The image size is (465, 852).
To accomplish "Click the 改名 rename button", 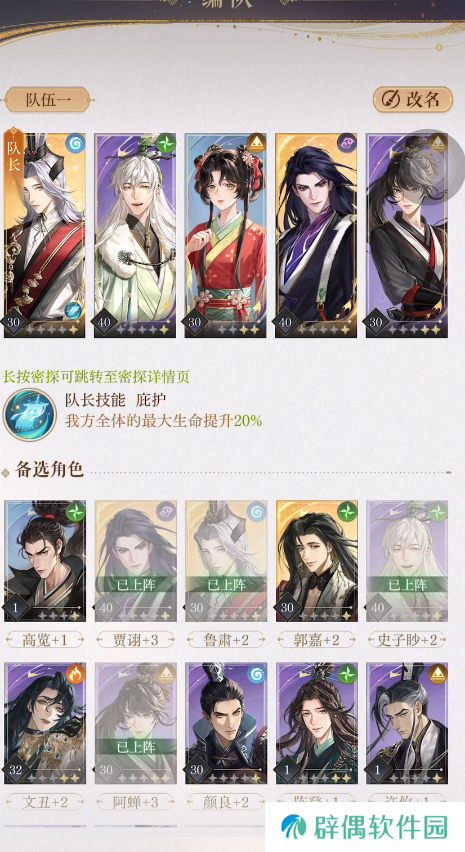I will 412,99.
